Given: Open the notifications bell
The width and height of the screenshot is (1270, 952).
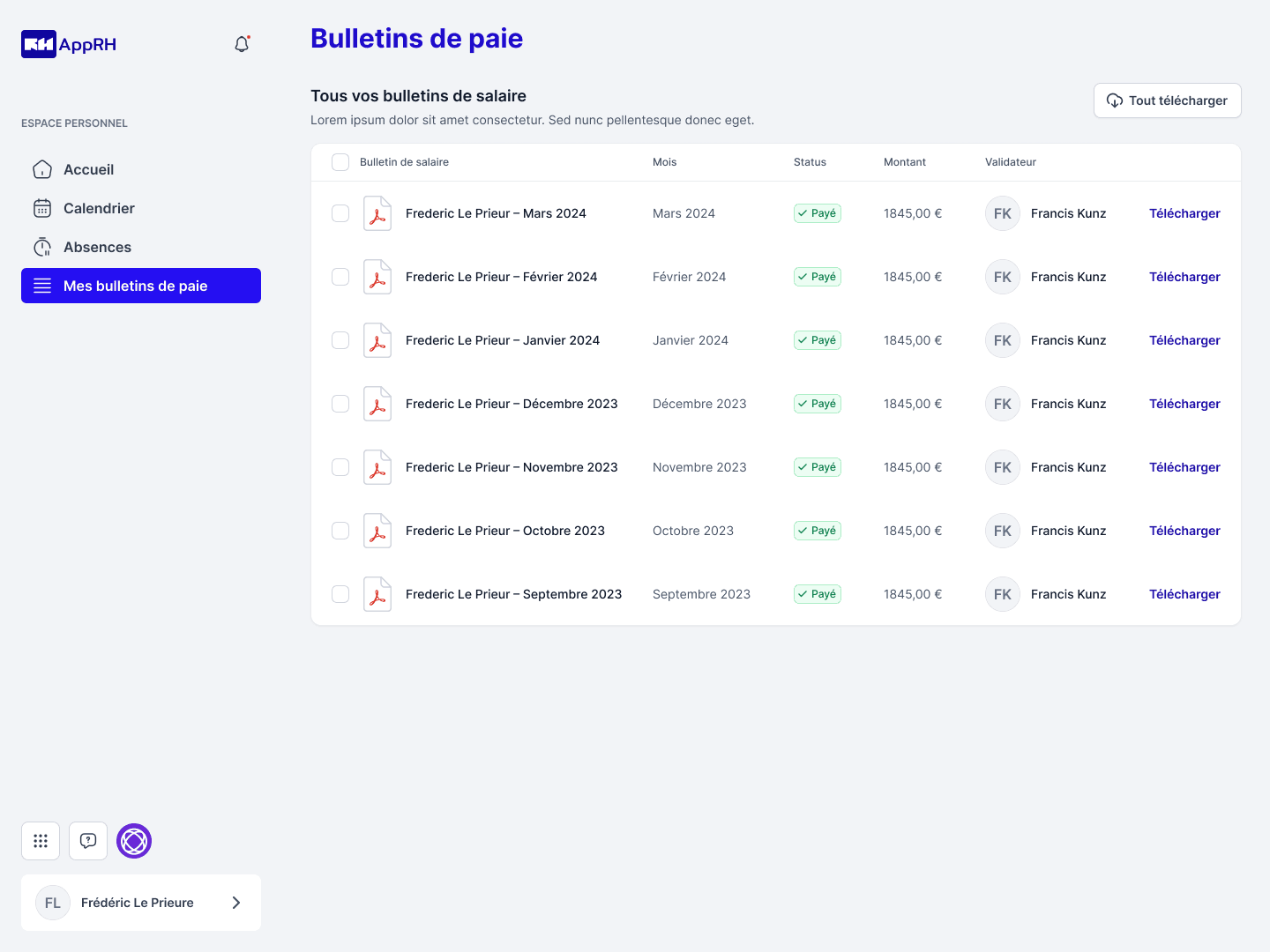Looking at the screenshot, I should point(242,43).
